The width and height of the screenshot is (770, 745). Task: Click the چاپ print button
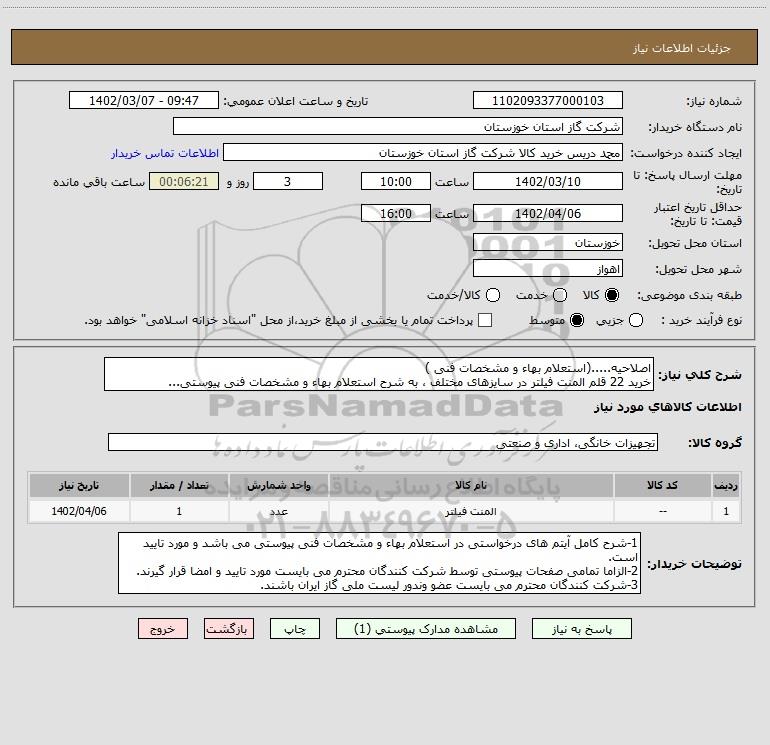295,629
